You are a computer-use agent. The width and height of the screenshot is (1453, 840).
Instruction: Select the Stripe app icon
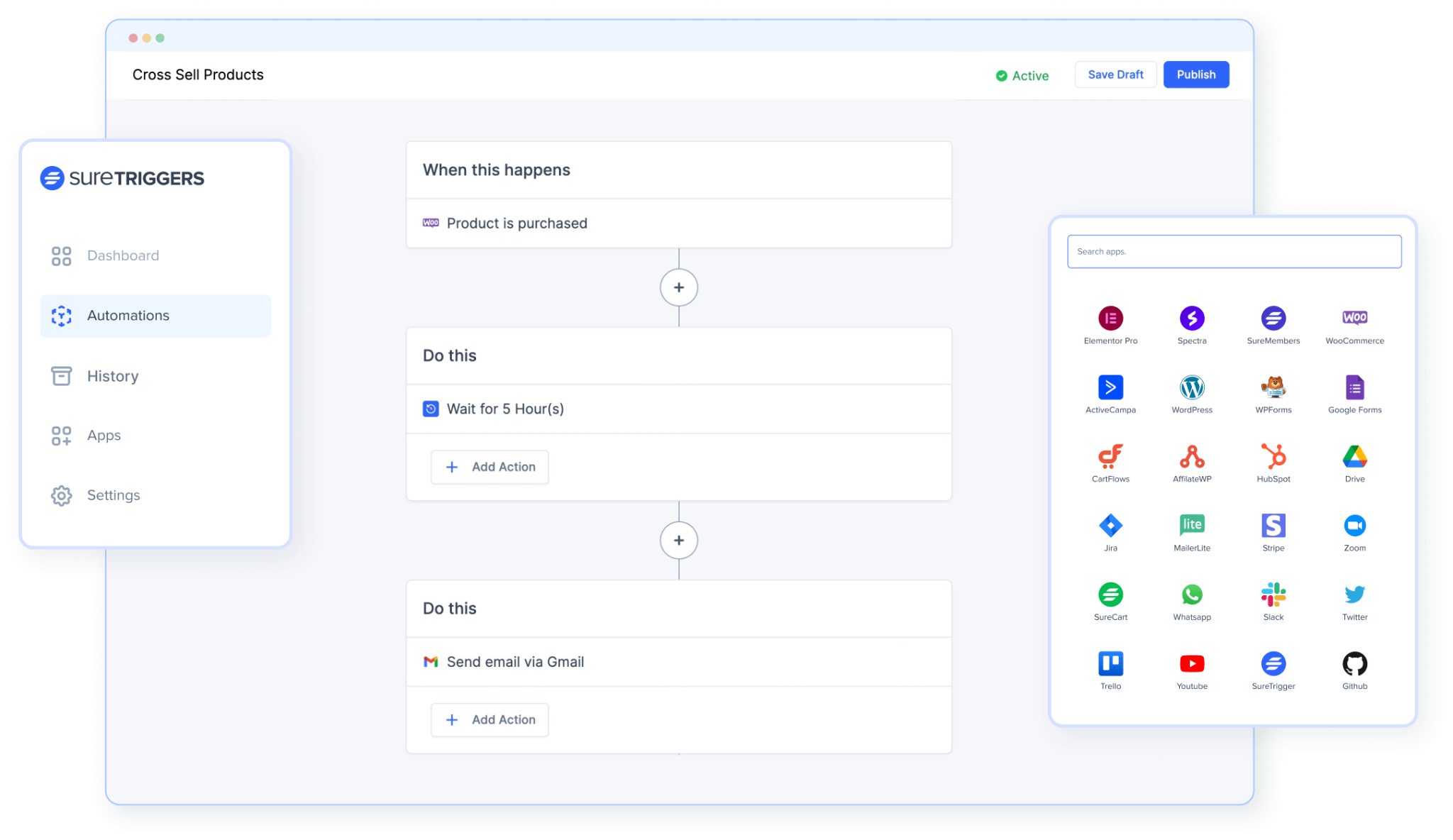coord(1273,526)
